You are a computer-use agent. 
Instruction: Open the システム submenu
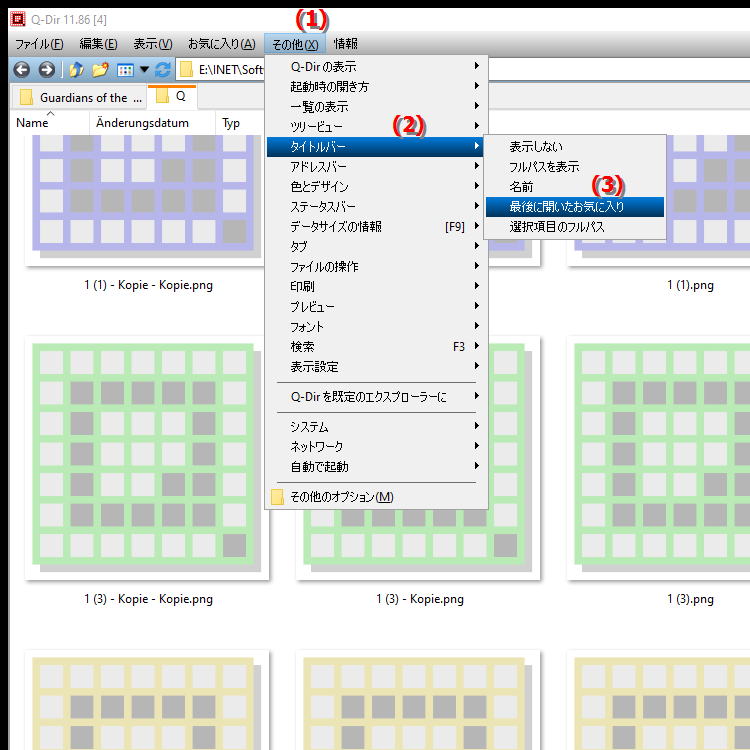375,427
